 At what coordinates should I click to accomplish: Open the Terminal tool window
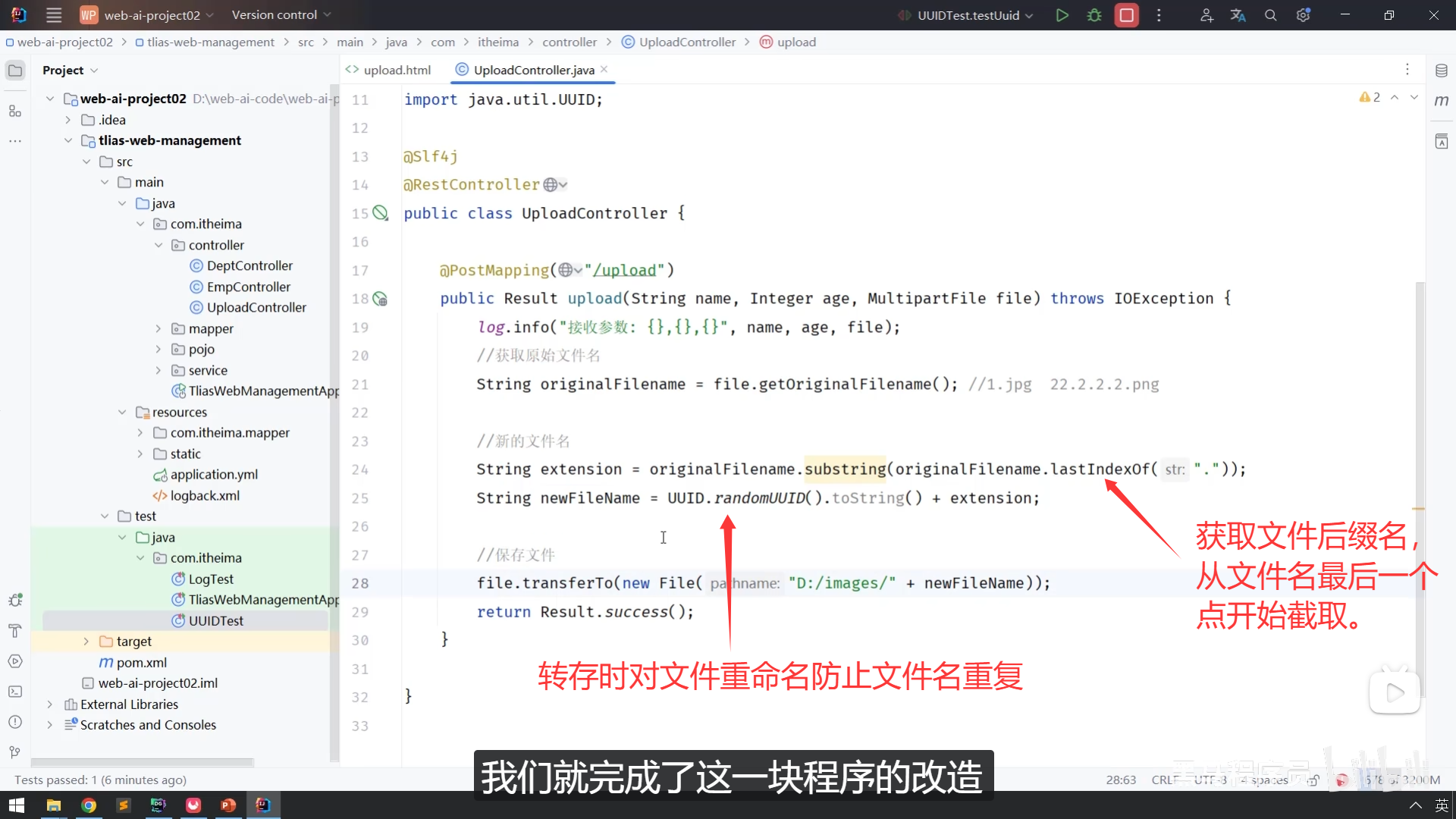(15, 692)
